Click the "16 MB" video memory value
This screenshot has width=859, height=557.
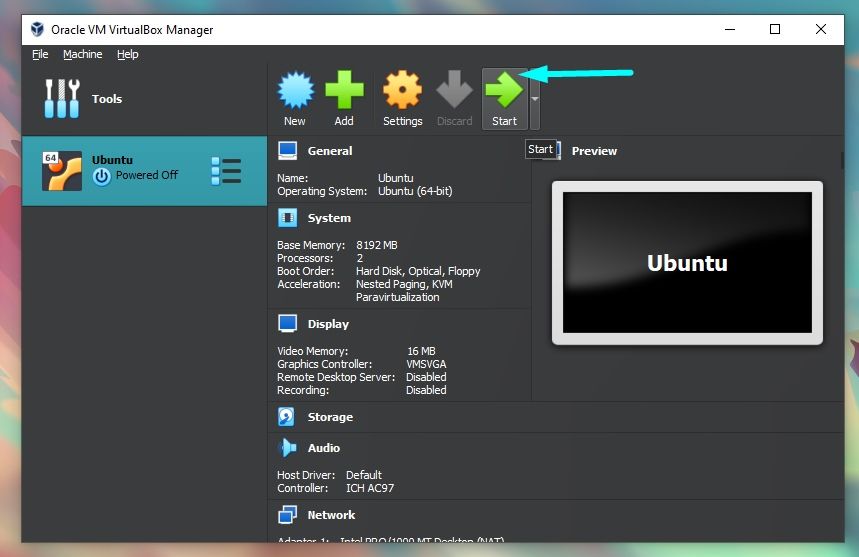pyautogui.click(x=421, y=351)
